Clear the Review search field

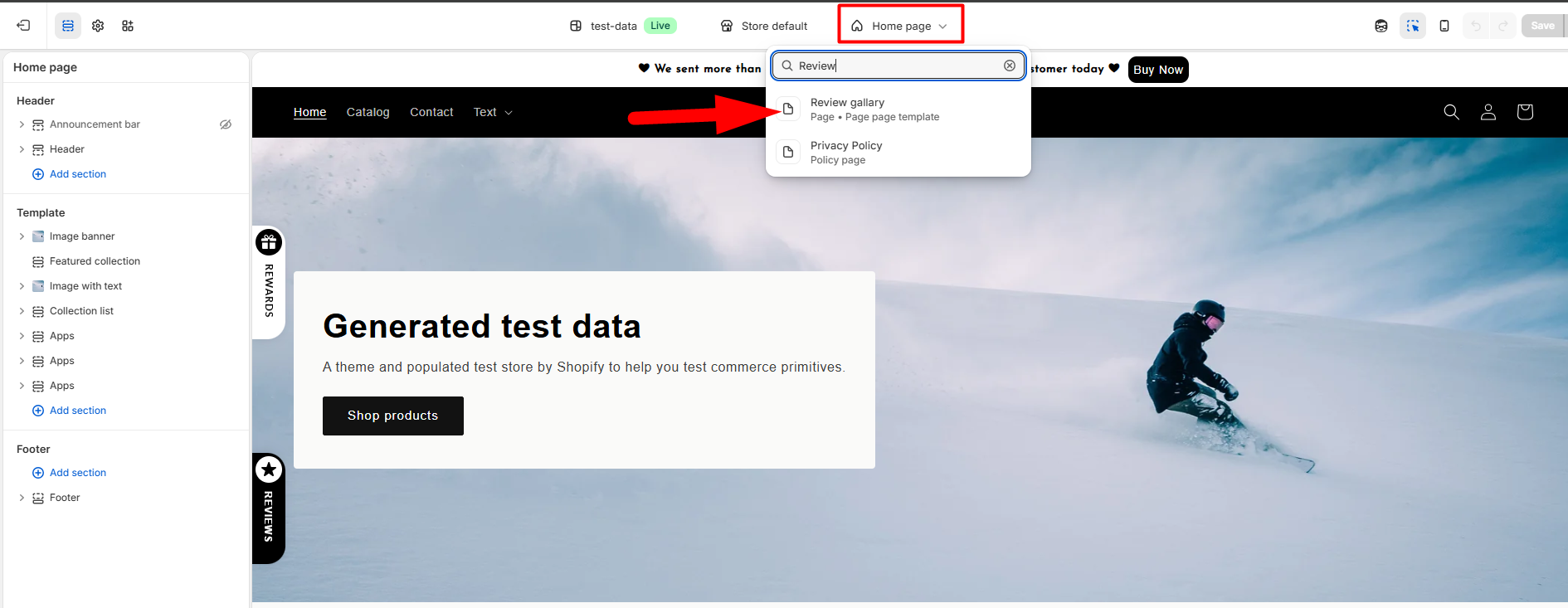tap(1010, 66)
